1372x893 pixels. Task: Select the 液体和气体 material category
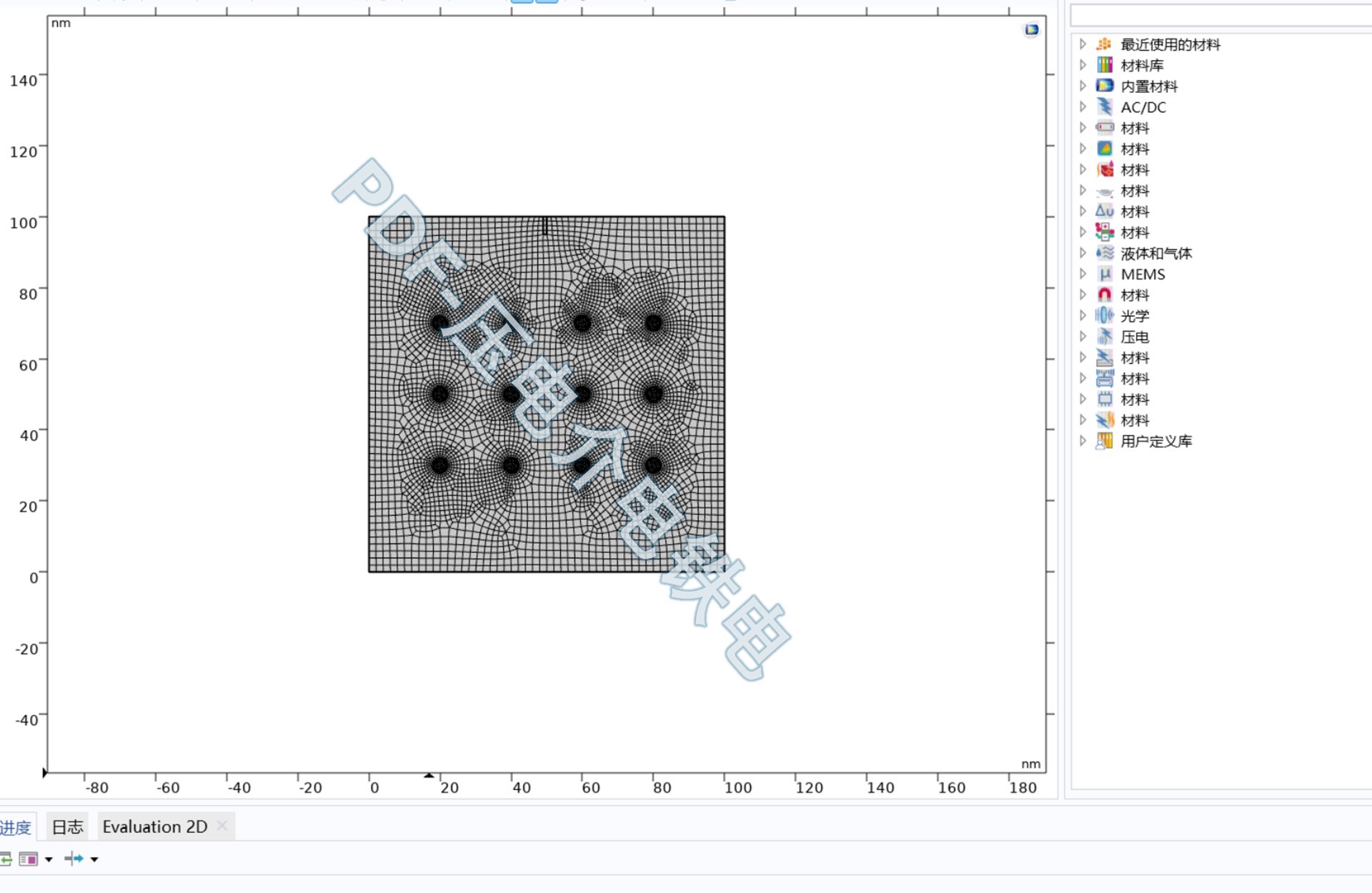[1155, 254]
